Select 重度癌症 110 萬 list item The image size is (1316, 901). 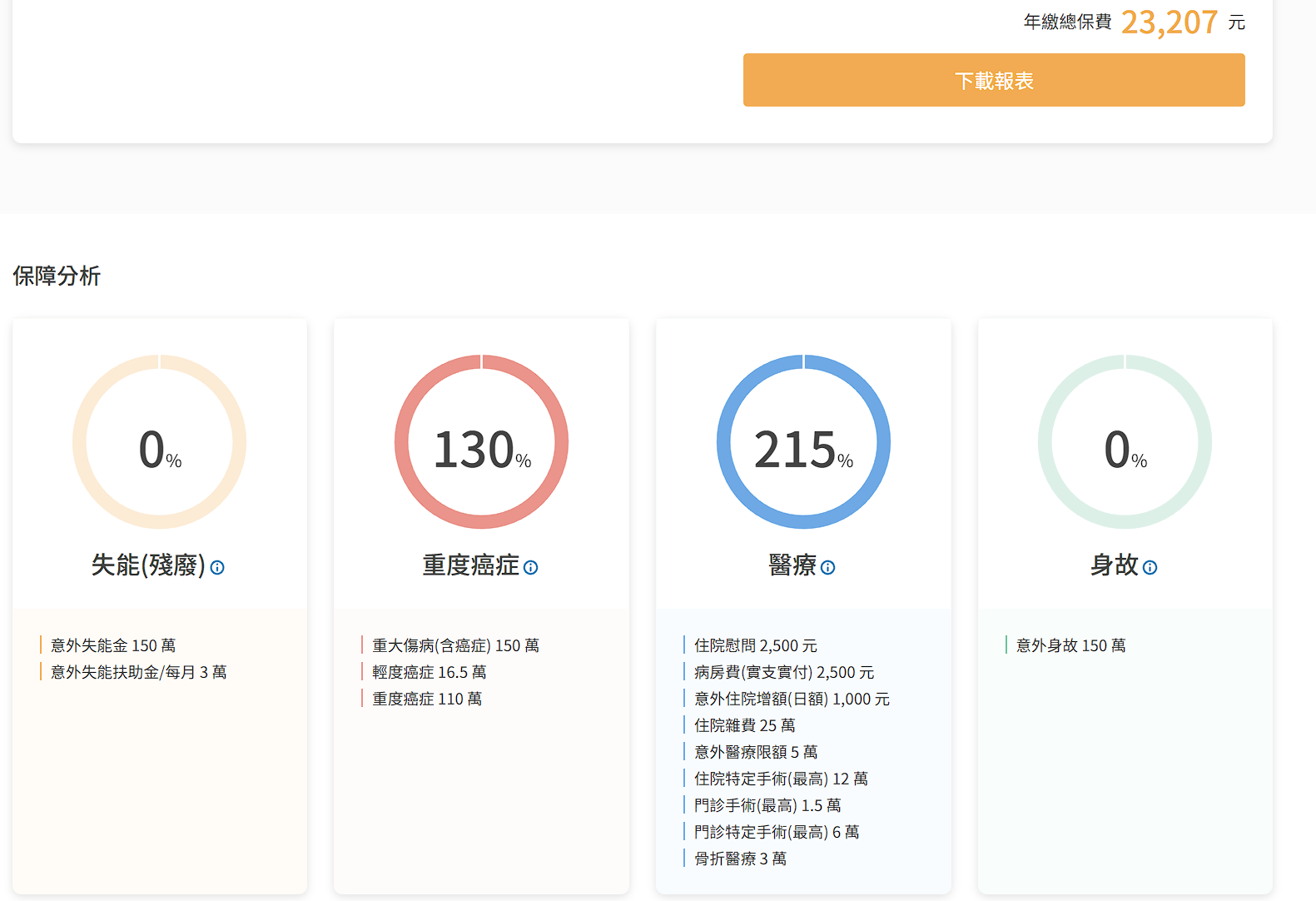[426, 699]
